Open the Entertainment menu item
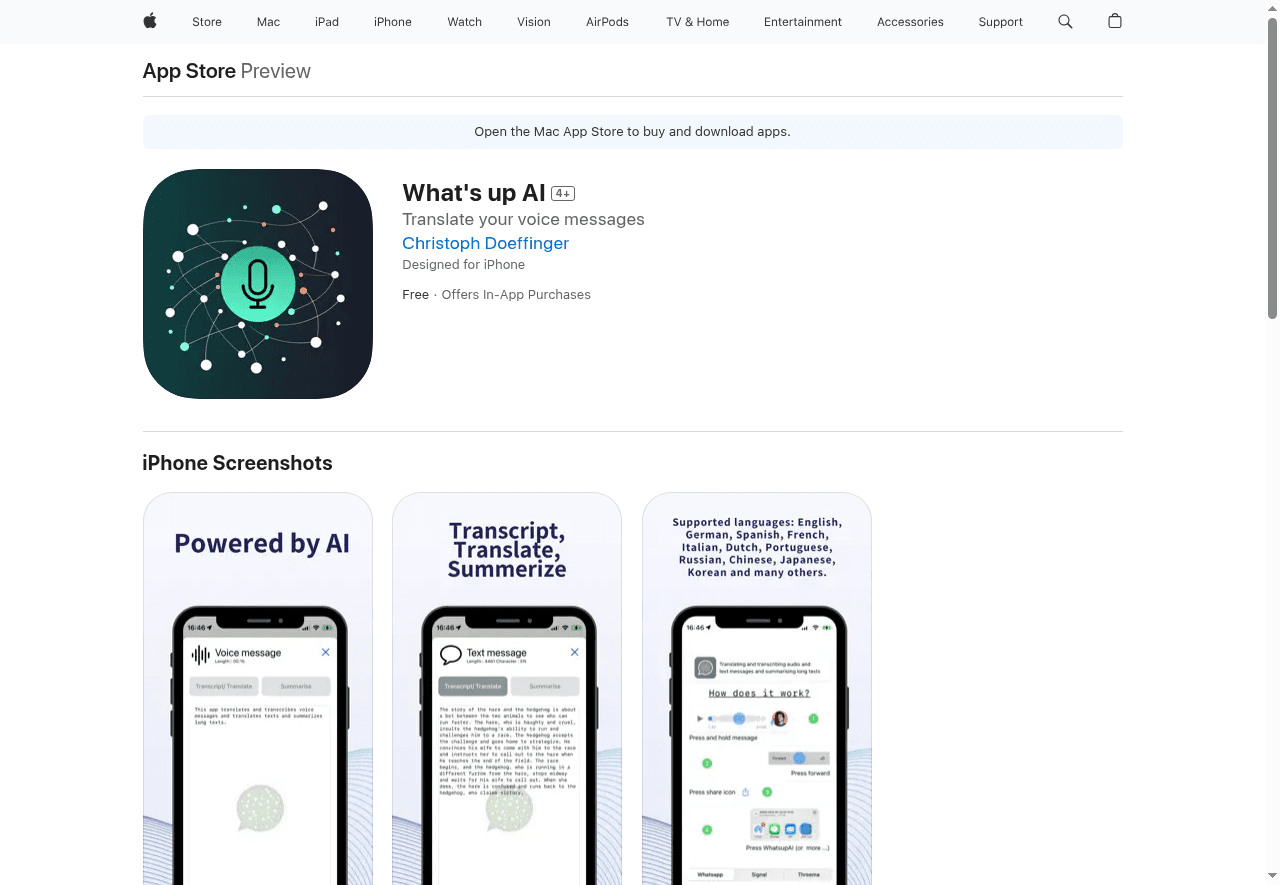This screenshot has width=1280, height=885. point(803,22)
